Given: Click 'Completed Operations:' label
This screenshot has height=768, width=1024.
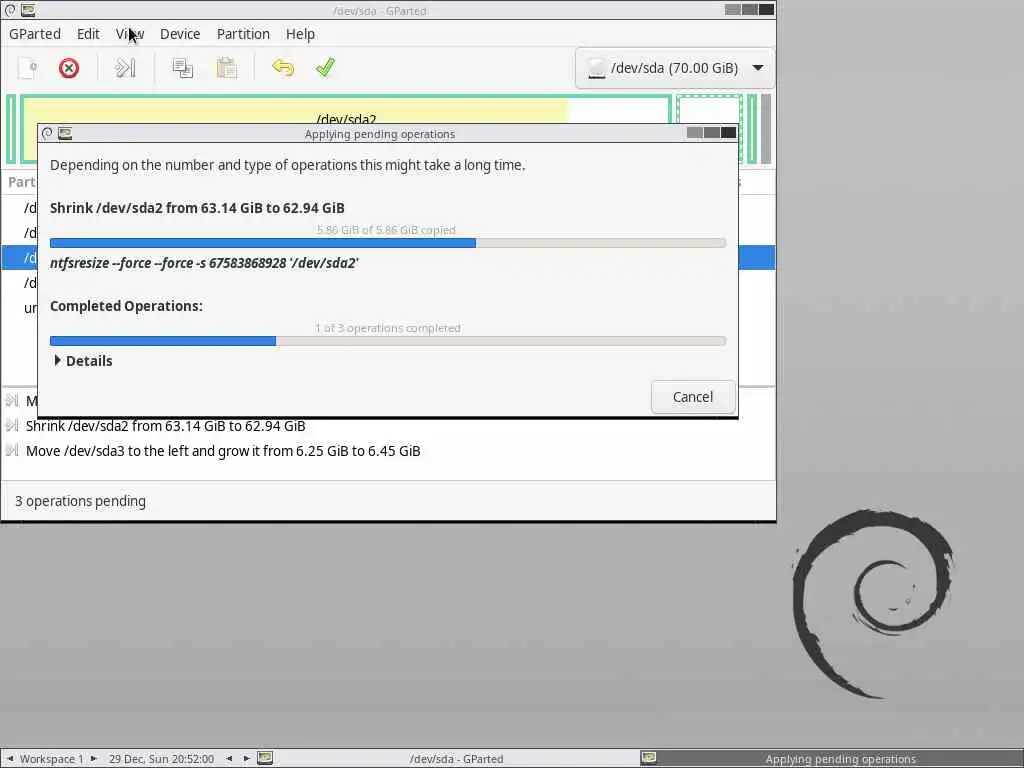Looking at the screenshot, I should pyautogui.click(x=126, y=306).
